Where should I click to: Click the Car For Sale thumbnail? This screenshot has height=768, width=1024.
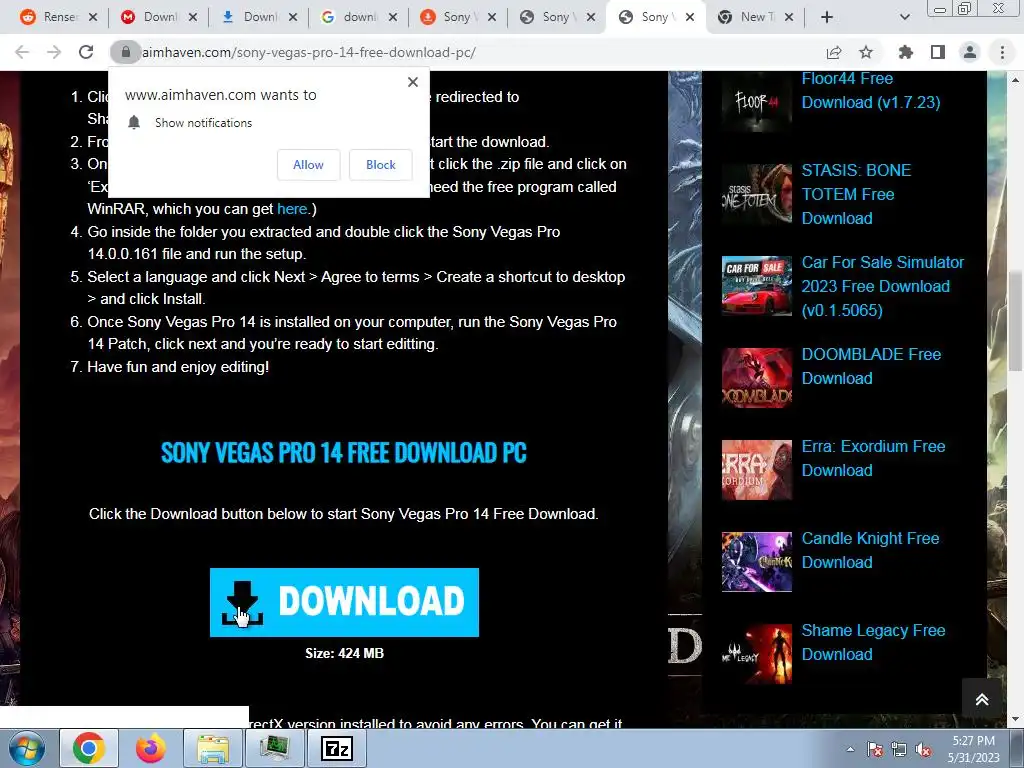pyautogui.click(x=756, y=286)
